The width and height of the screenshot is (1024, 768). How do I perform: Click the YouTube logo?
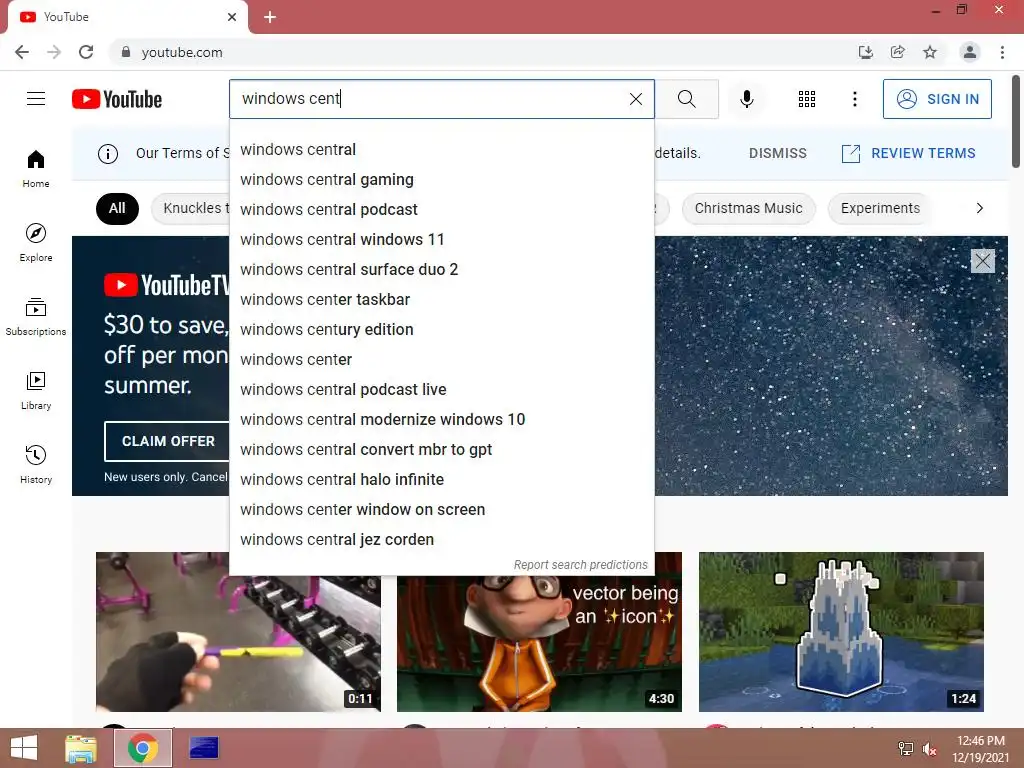coord(117,99)
